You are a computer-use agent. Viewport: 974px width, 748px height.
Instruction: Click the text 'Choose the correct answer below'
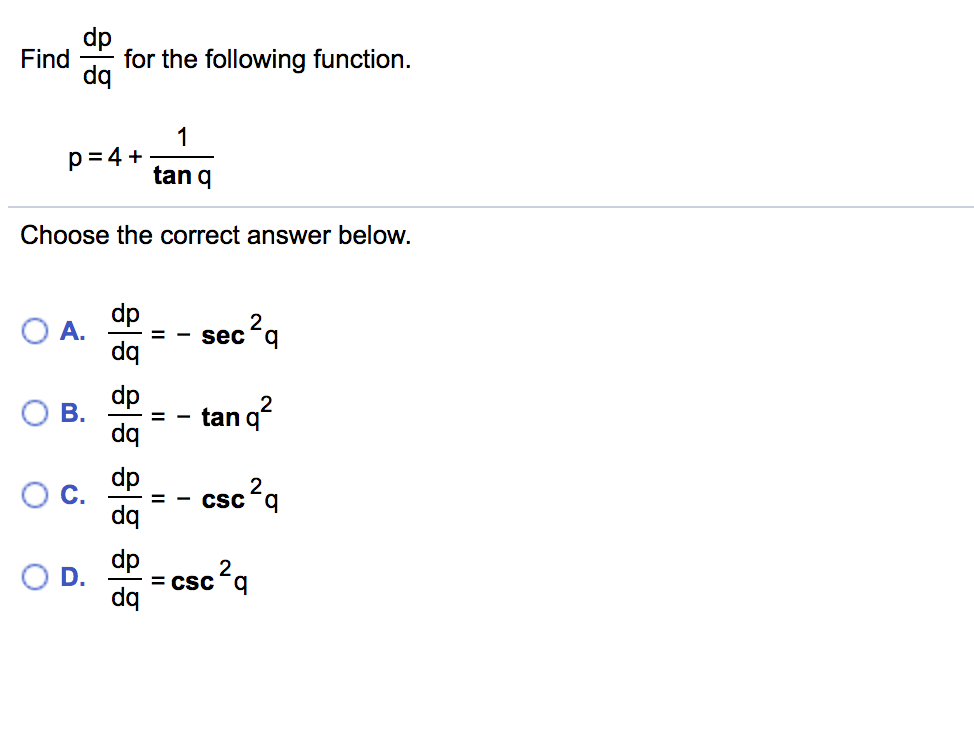pyautogui.click(x=215, y=236)
